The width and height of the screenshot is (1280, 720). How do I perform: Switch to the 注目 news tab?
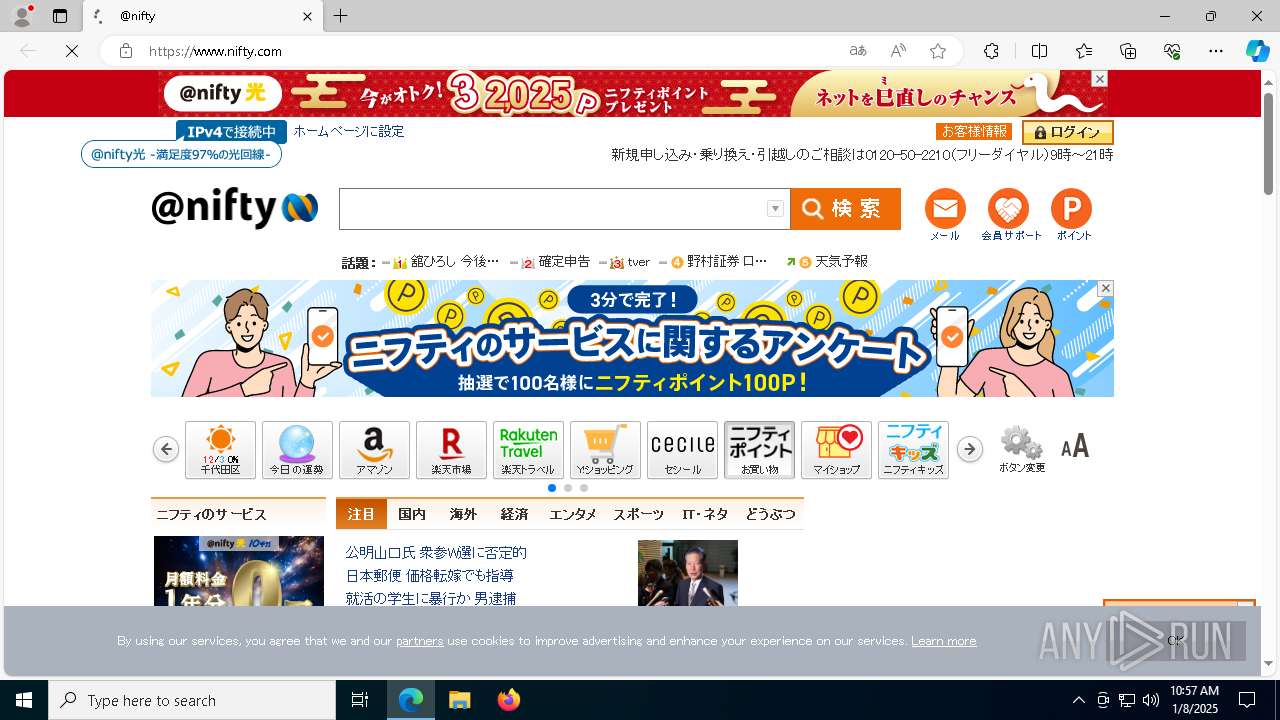(361, 514)
